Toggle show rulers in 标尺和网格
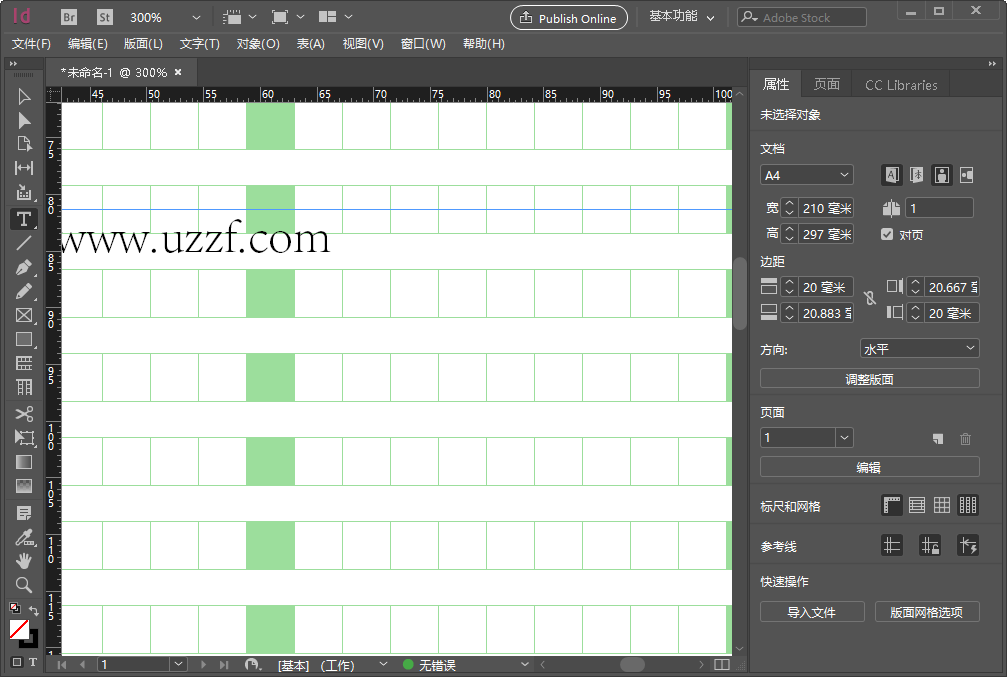This screenshot has height=677, width=1007. [x=891, y=506]
